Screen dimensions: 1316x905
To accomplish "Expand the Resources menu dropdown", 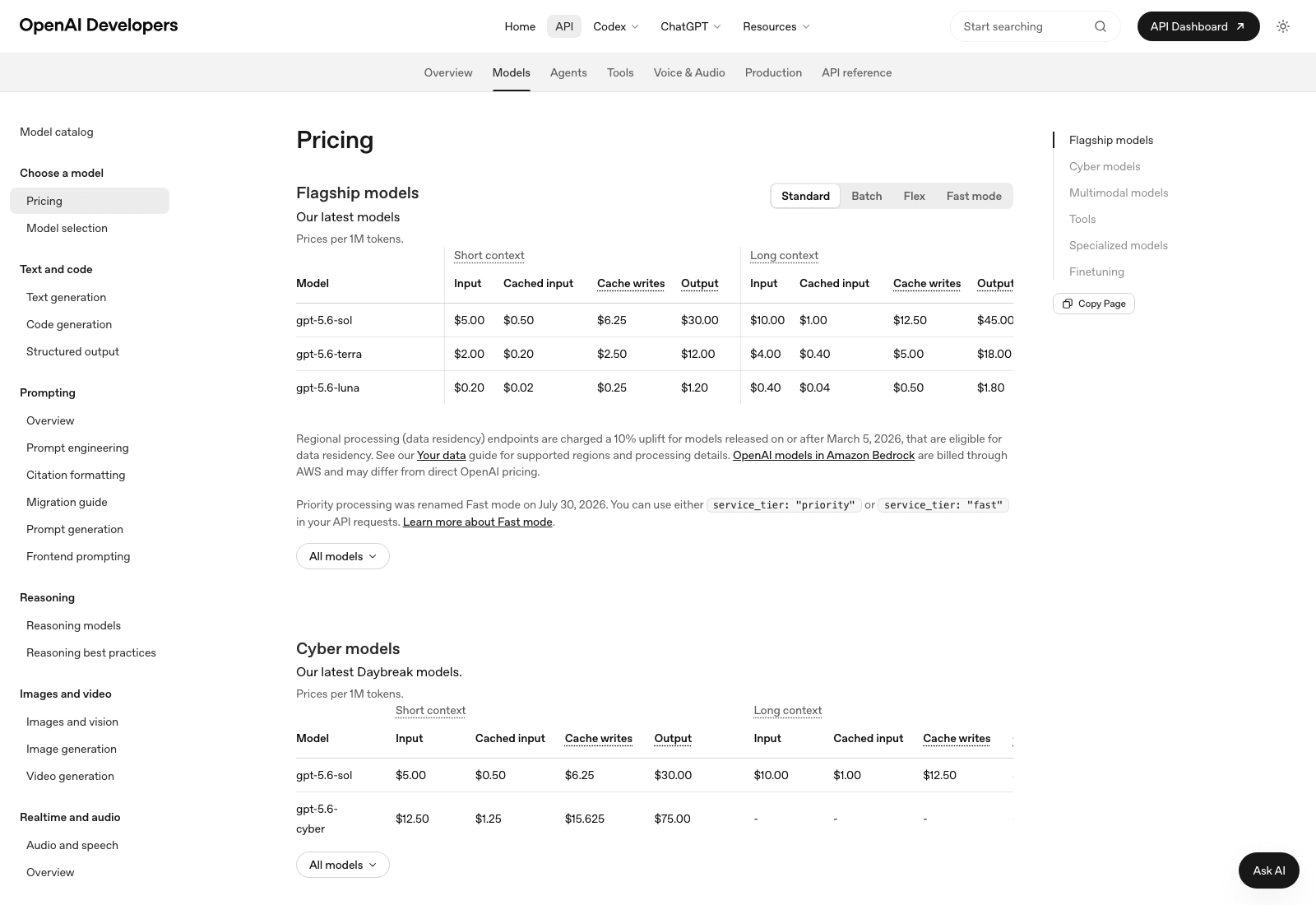I will coord(776,26).
